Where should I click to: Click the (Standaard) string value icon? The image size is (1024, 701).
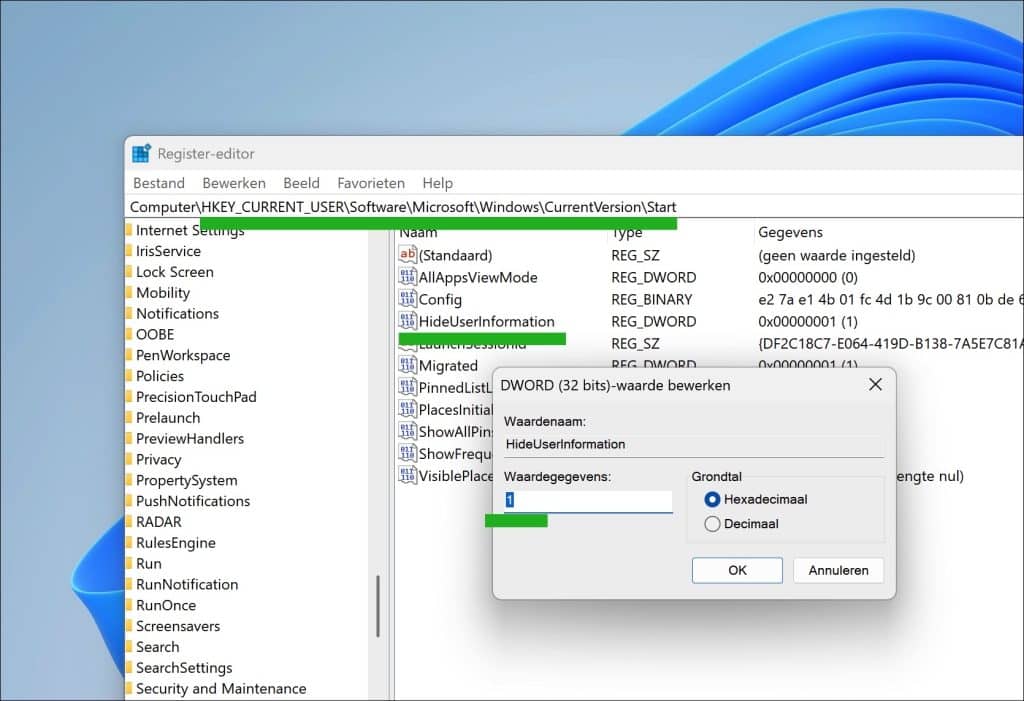408,254
